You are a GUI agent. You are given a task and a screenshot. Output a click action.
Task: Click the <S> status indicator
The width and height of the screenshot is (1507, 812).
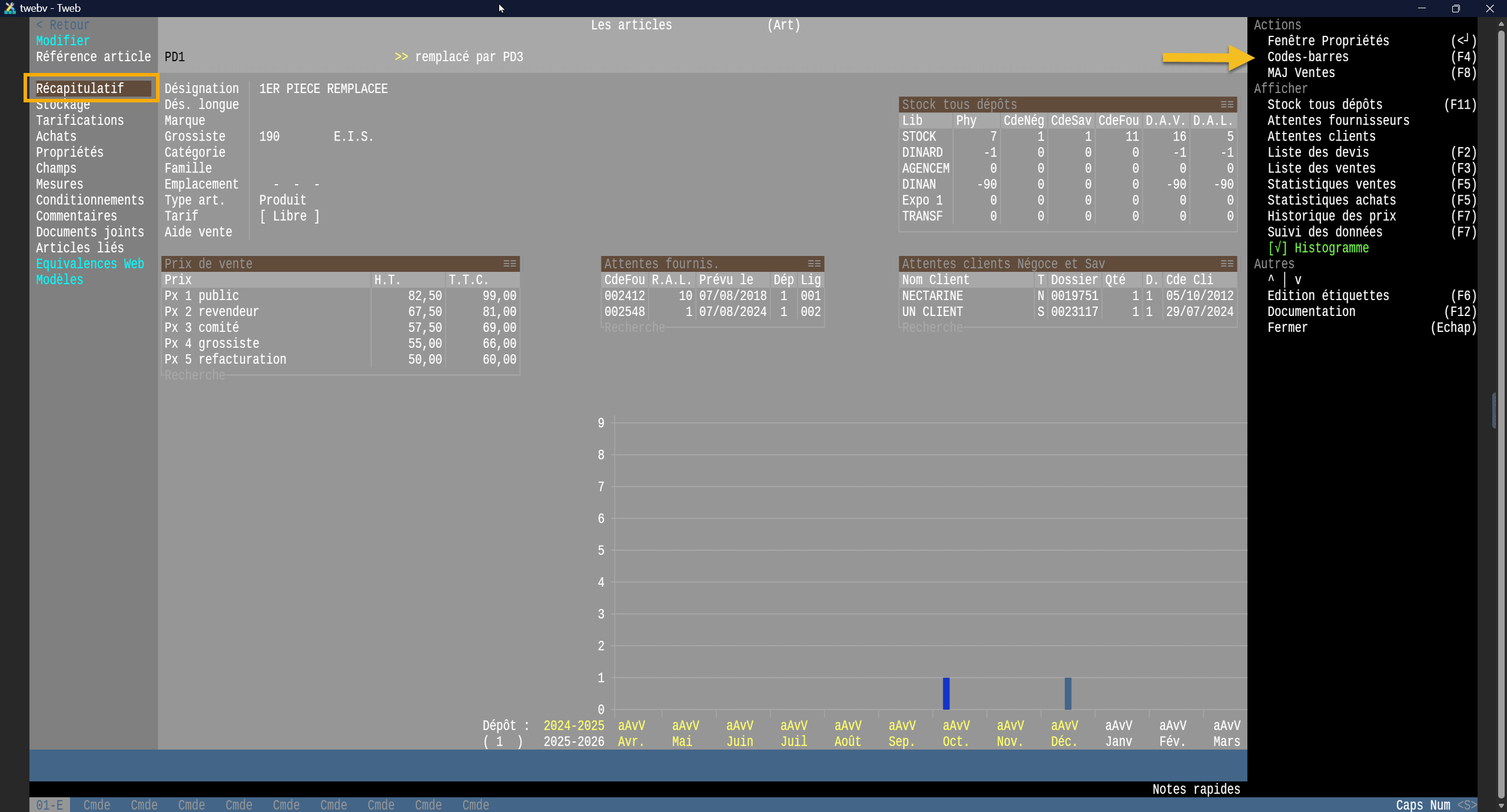(1466, 804)
